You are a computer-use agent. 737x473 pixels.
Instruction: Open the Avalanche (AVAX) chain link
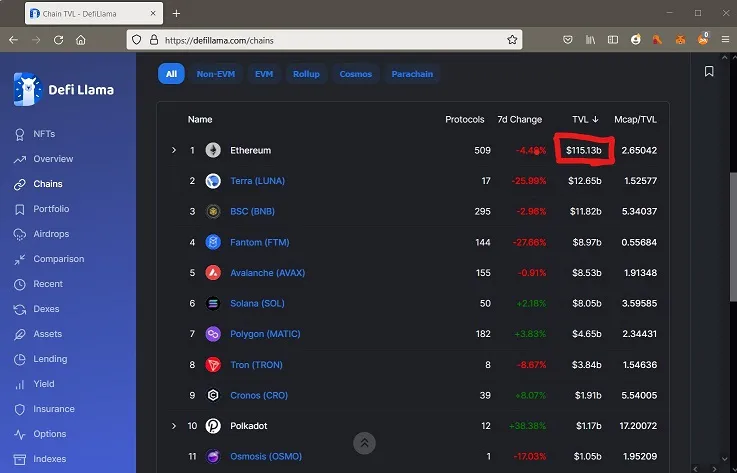coord(267,273)
